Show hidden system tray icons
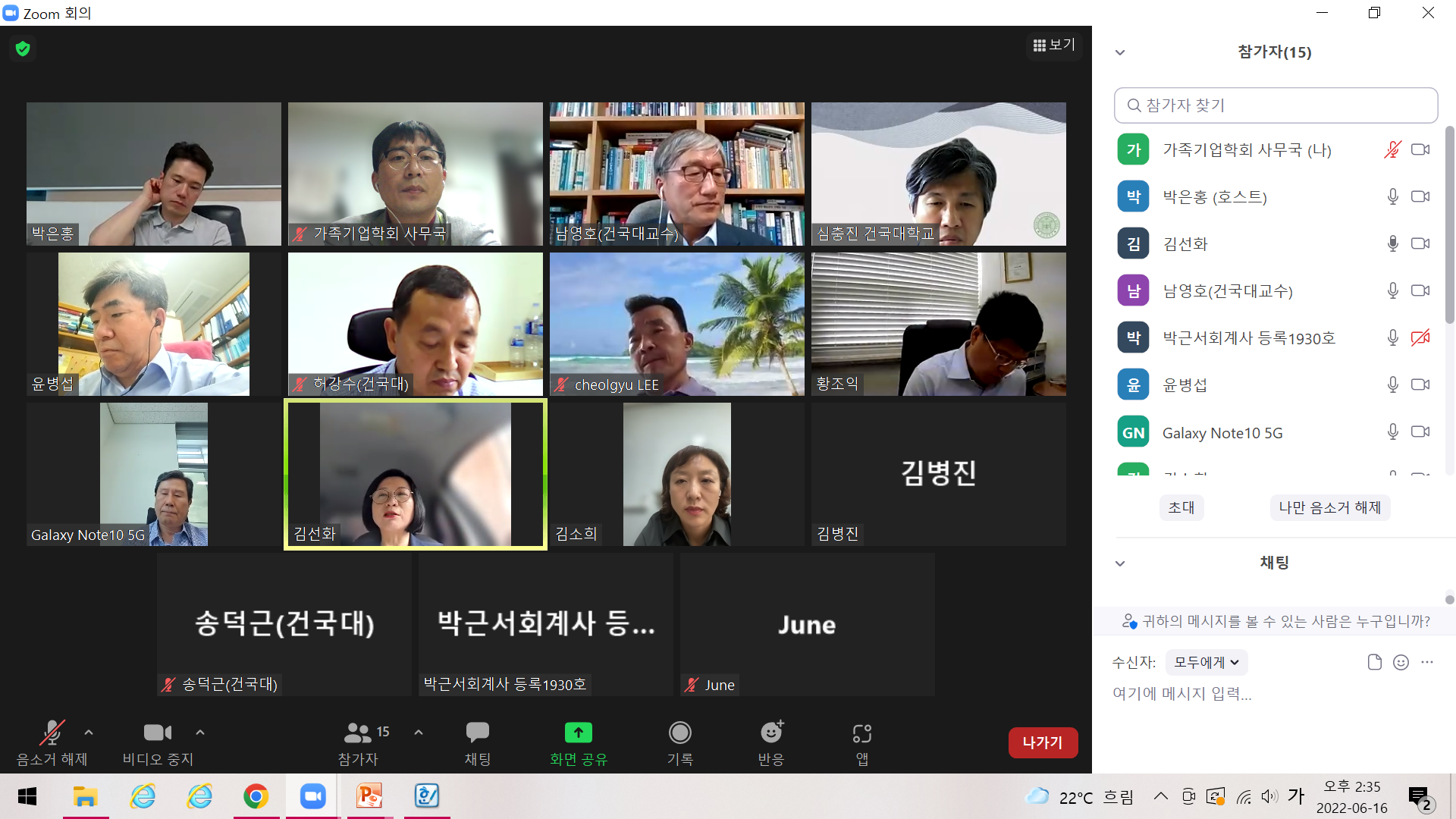1456x819 pixels. pos(1160,796)
